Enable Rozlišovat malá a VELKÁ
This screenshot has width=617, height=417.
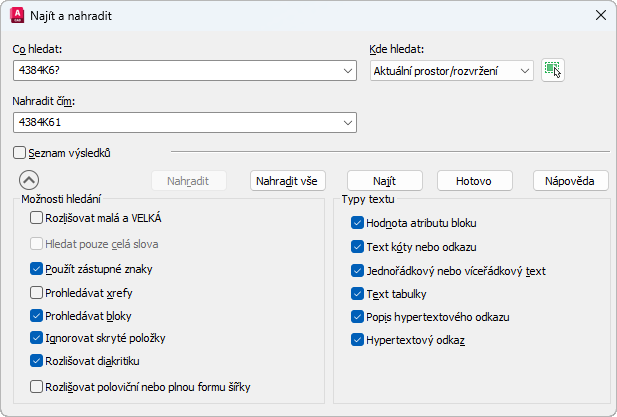click(x=37, y=217)
